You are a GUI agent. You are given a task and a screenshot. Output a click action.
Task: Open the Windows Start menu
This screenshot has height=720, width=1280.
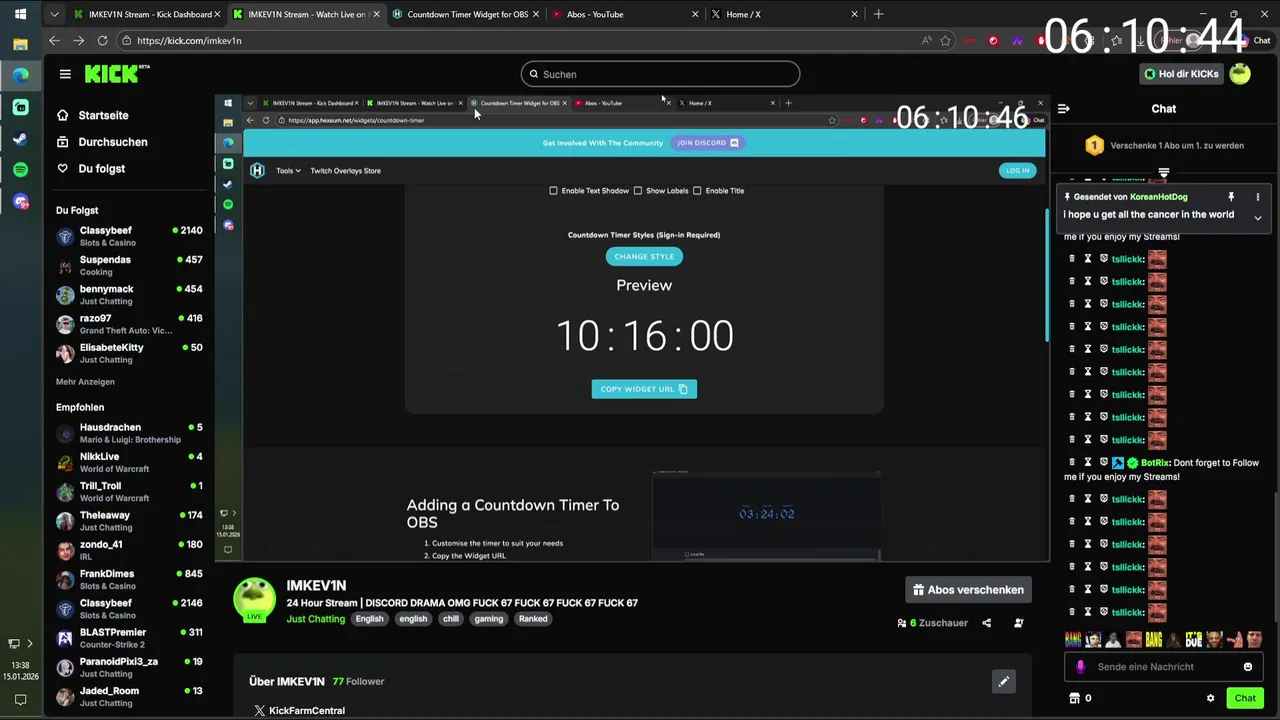click(x=20, y=14)
